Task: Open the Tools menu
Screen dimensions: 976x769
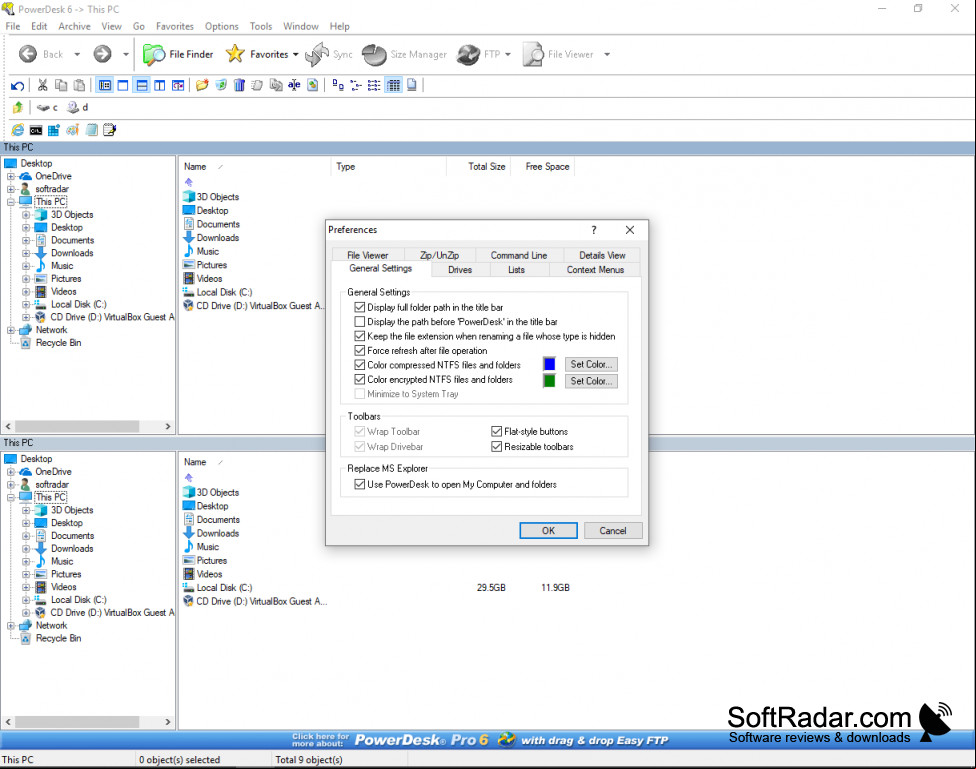Action: tap(261, 26)
